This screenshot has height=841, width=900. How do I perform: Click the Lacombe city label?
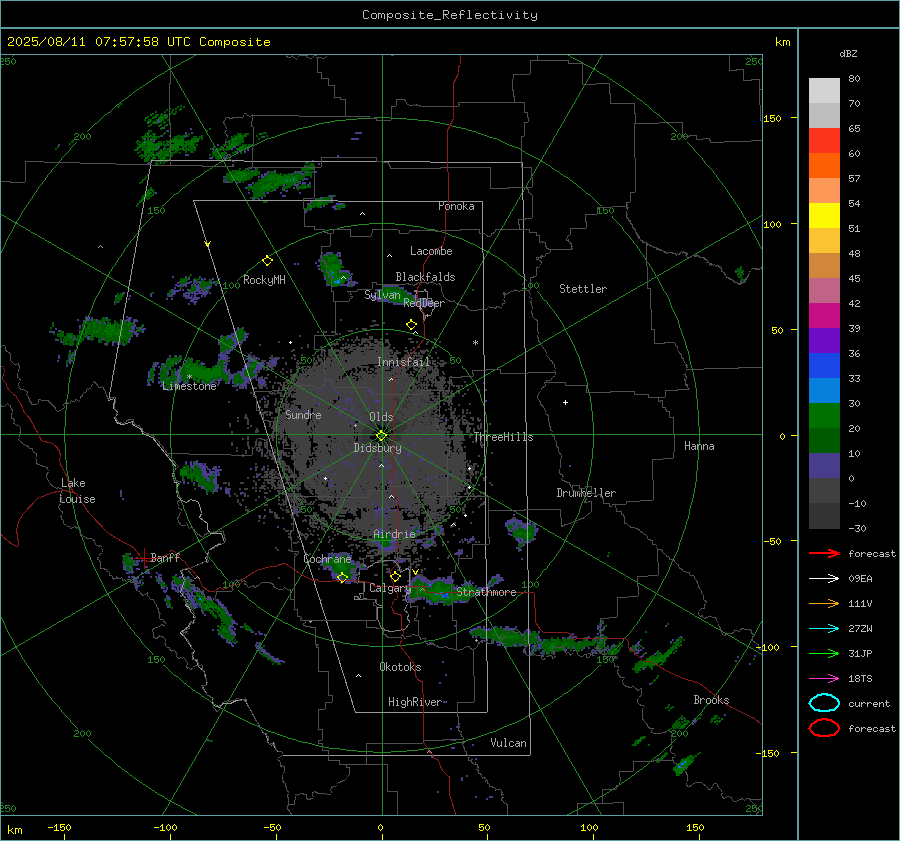[x=431, y=251]
